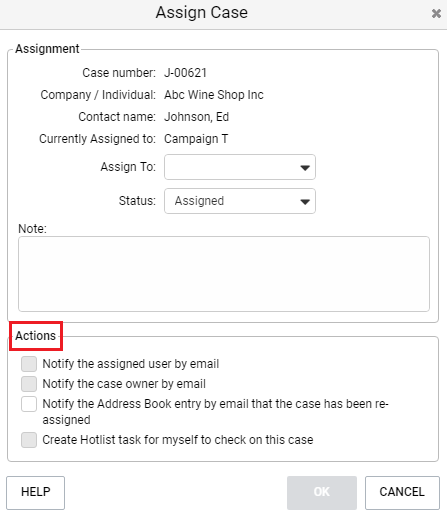Confirm the assignment with the OK button
447x520 pixels.
(322, 493)
